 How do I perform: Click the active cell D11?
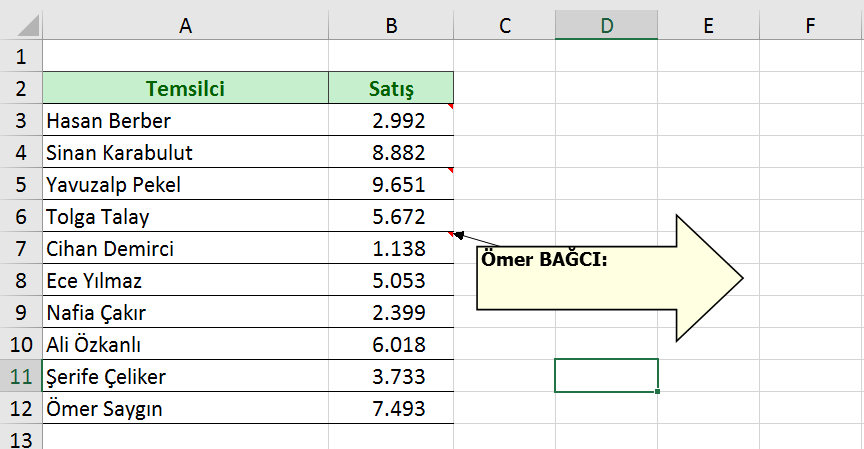(606, 376)
